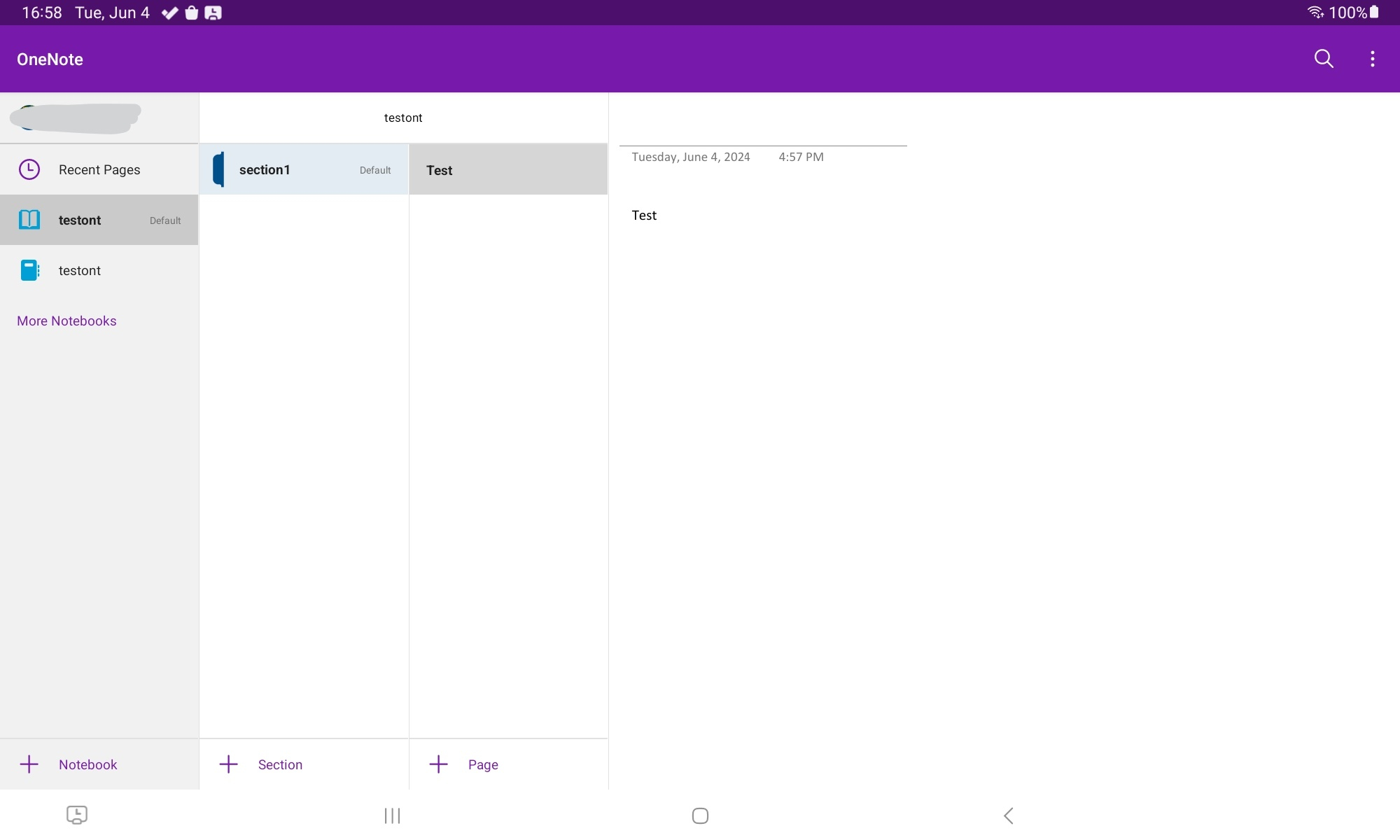Open the Test page in page list
This screenshot has width=1400, height=840.
coord(508,169)
